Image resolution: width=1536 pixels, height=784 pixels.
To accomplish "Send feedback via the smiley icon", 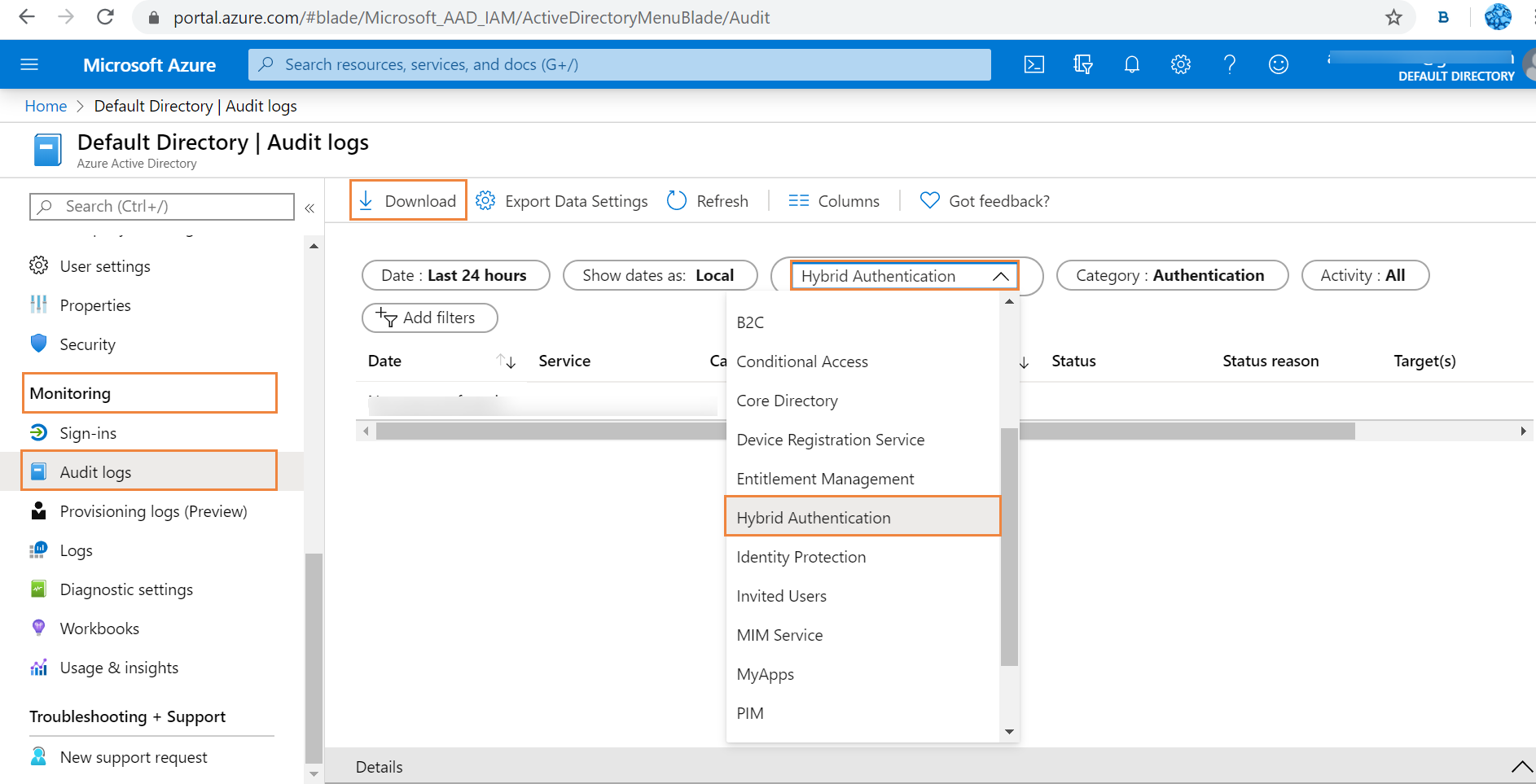I will pyautogui.click(x=1278, y=64).
